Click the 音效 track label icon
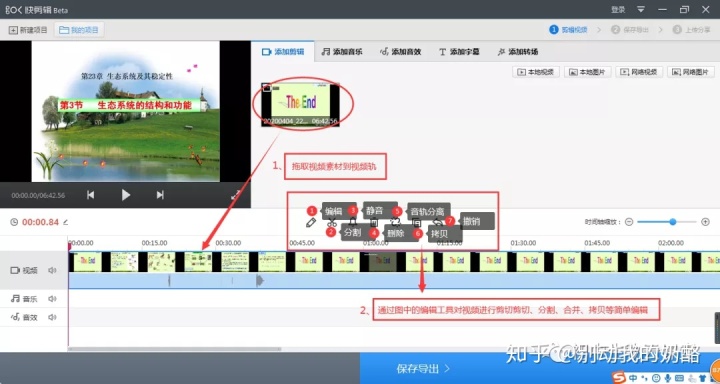The width and height of the screenshot is (720, 384). pyautogui.click(x=15, y=317)
